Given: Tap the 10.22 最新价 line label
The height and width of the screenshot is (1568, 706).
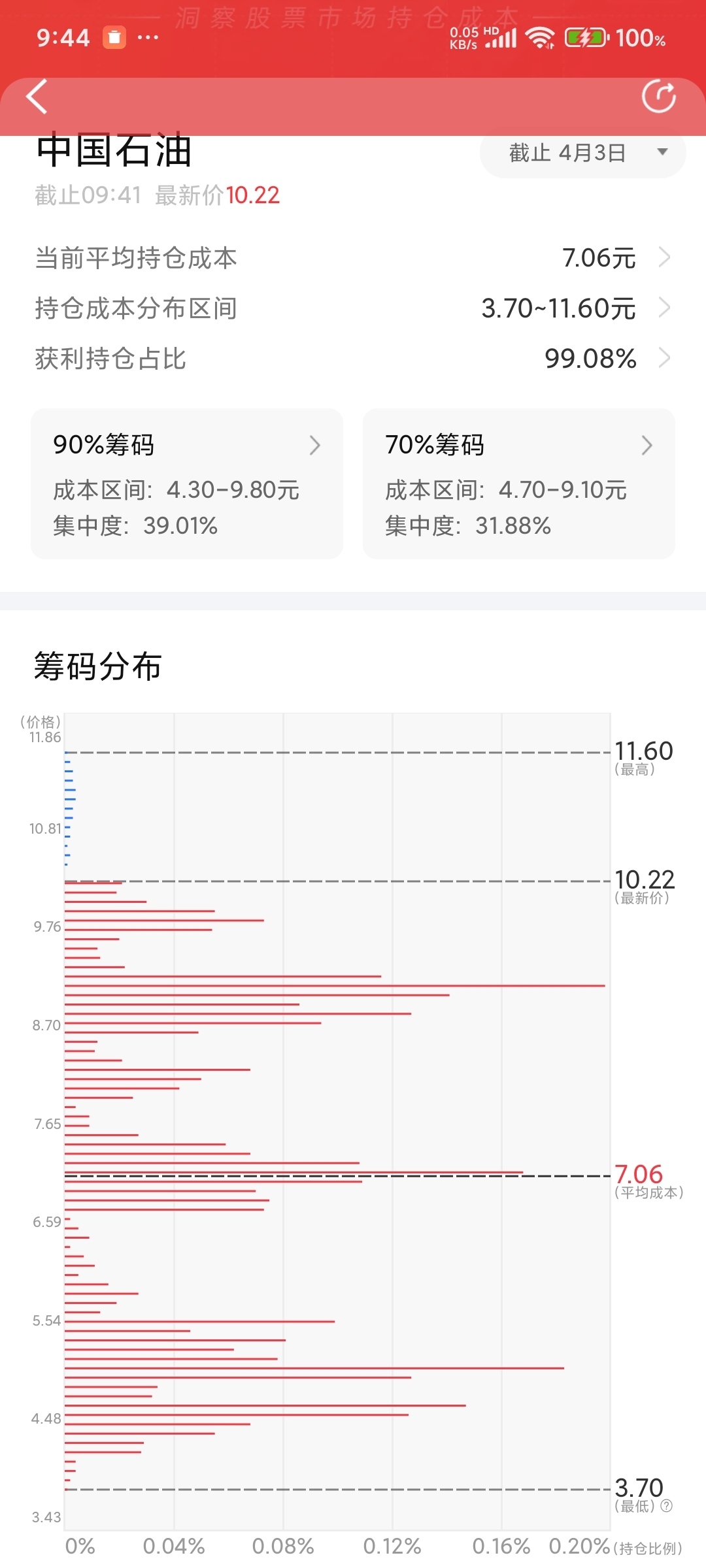Looking at the screenshot, I should [x=645, y=887].
